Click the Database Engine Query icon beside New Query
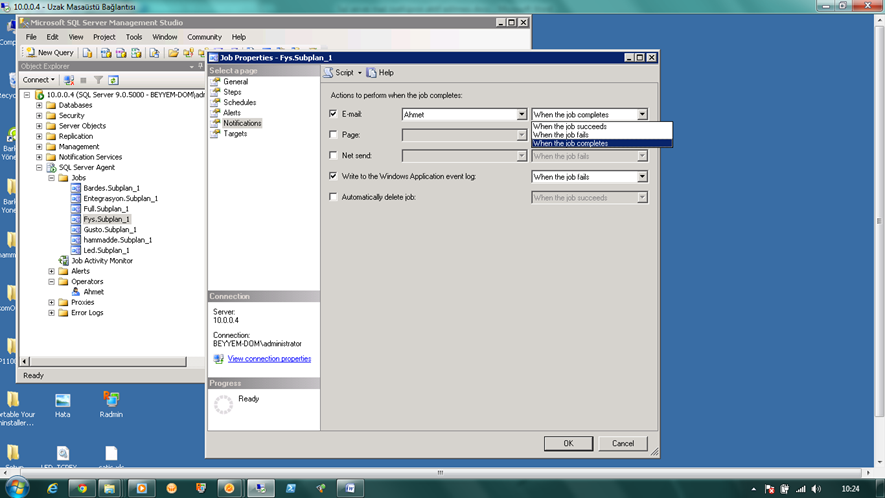 [x=87, y=53]
